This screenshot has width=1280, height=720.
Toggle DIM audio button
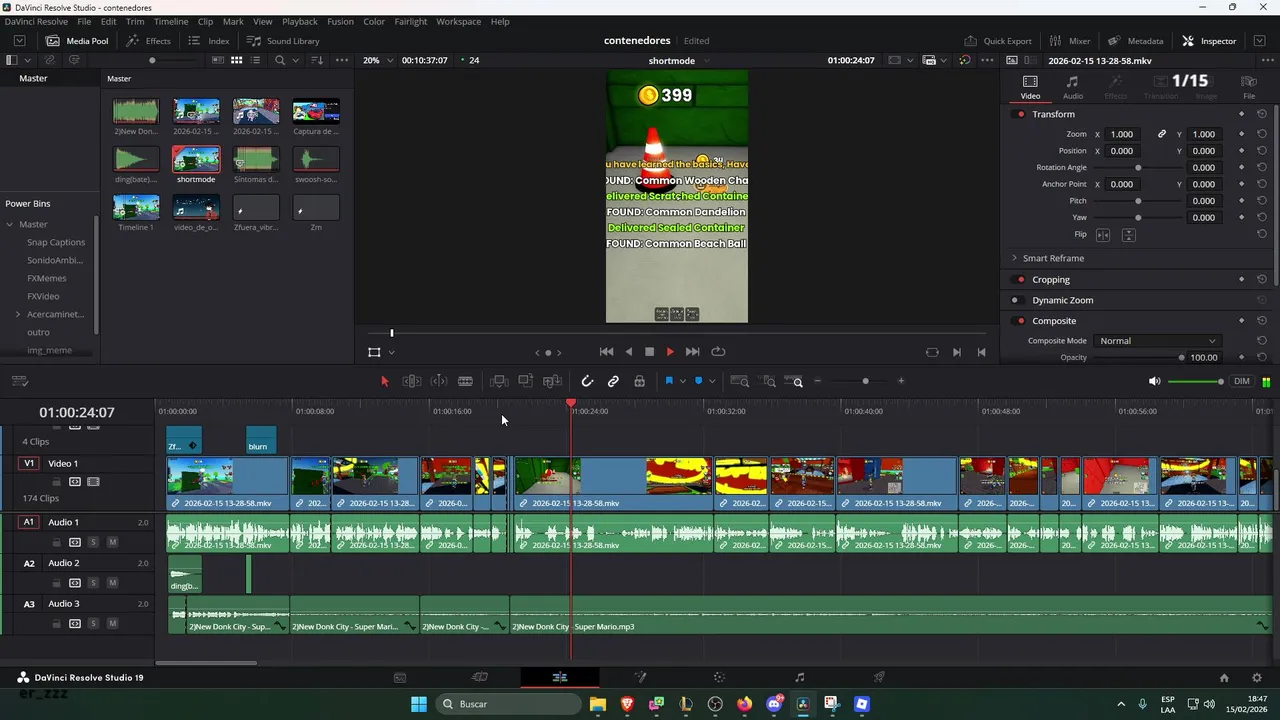(x=1241, y=381)
